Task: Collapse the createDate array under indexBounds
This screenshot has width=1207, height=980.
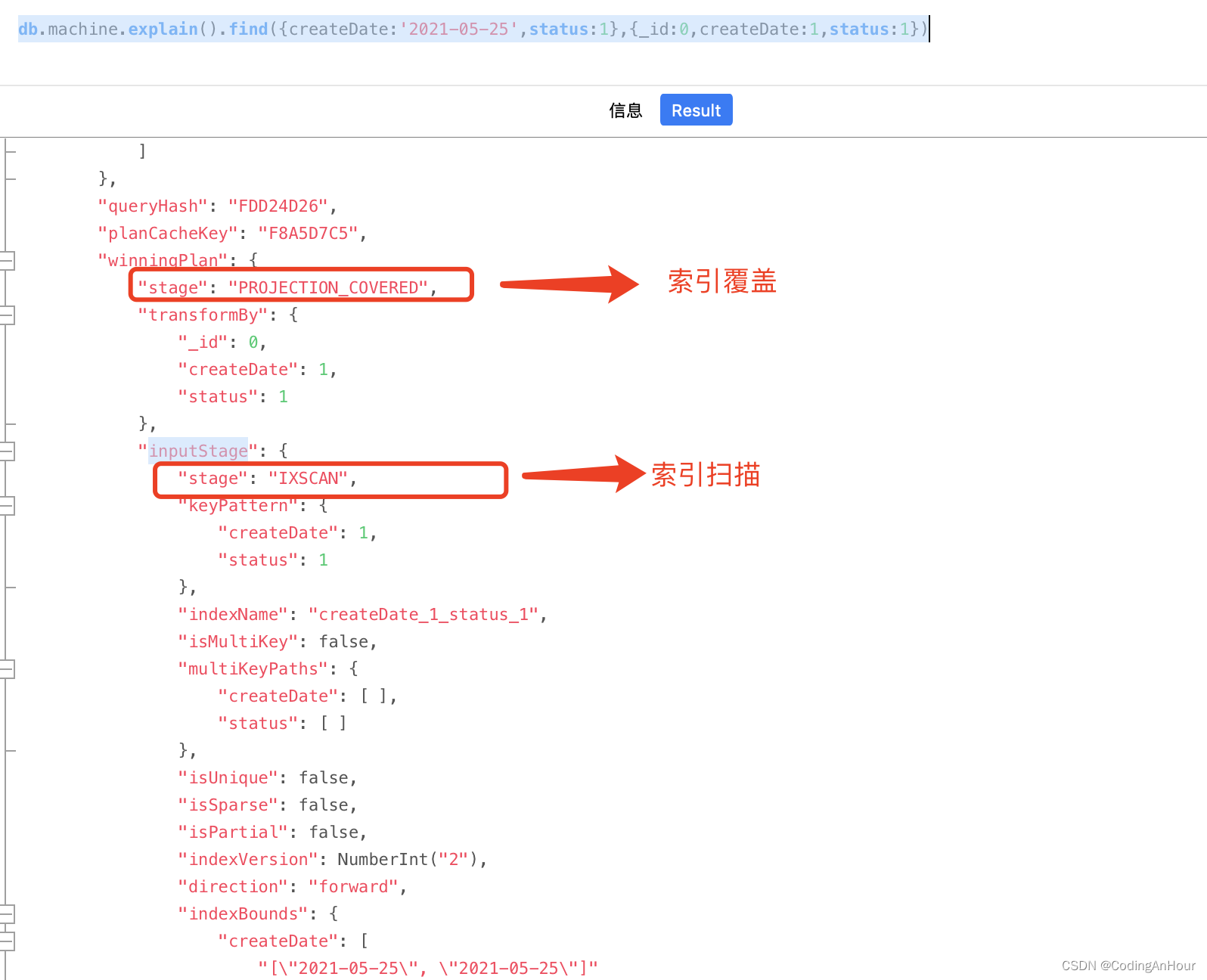Action: (8, 941)
